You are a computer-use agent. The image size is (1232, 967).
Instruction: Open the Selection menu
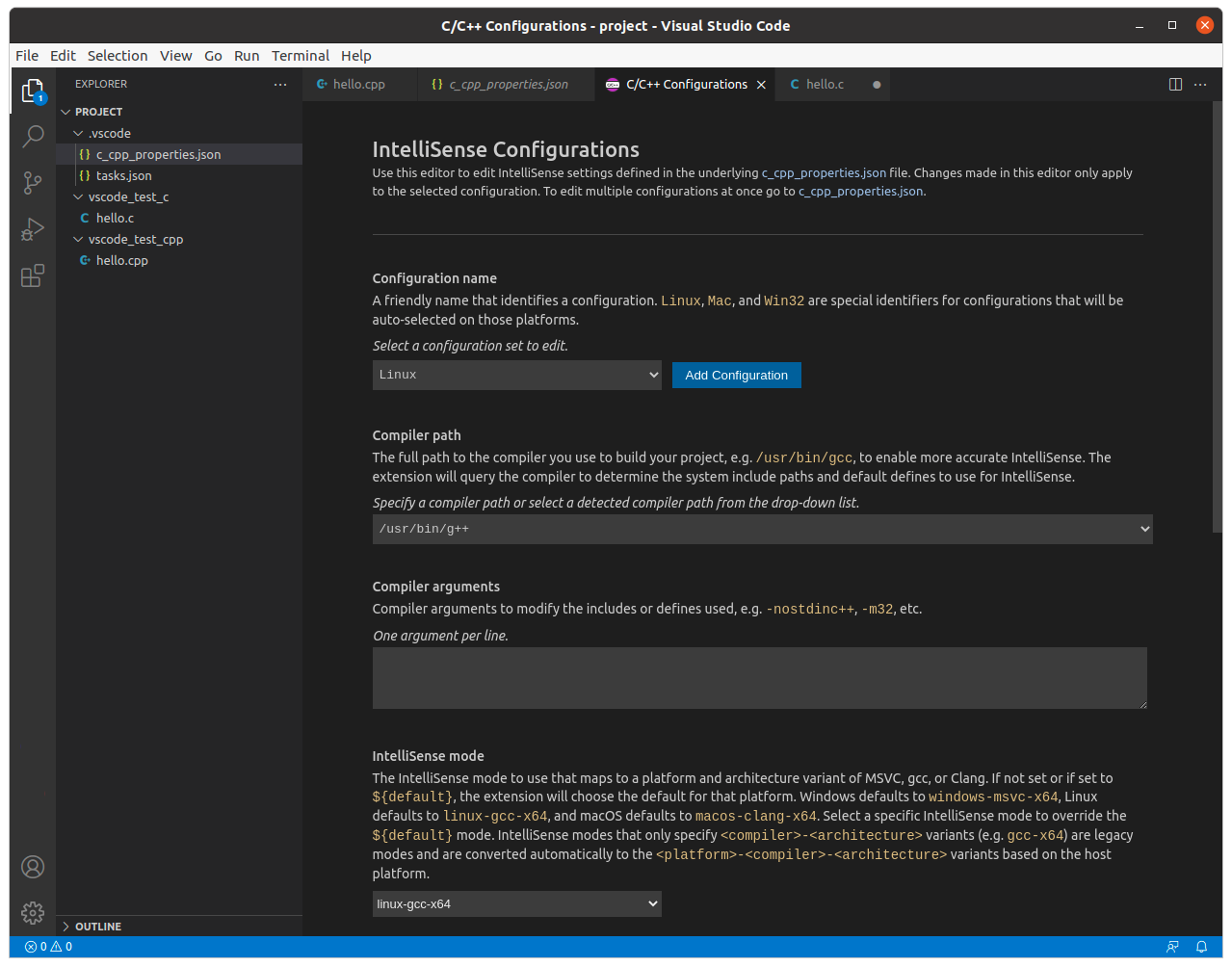tap(118, 56)
